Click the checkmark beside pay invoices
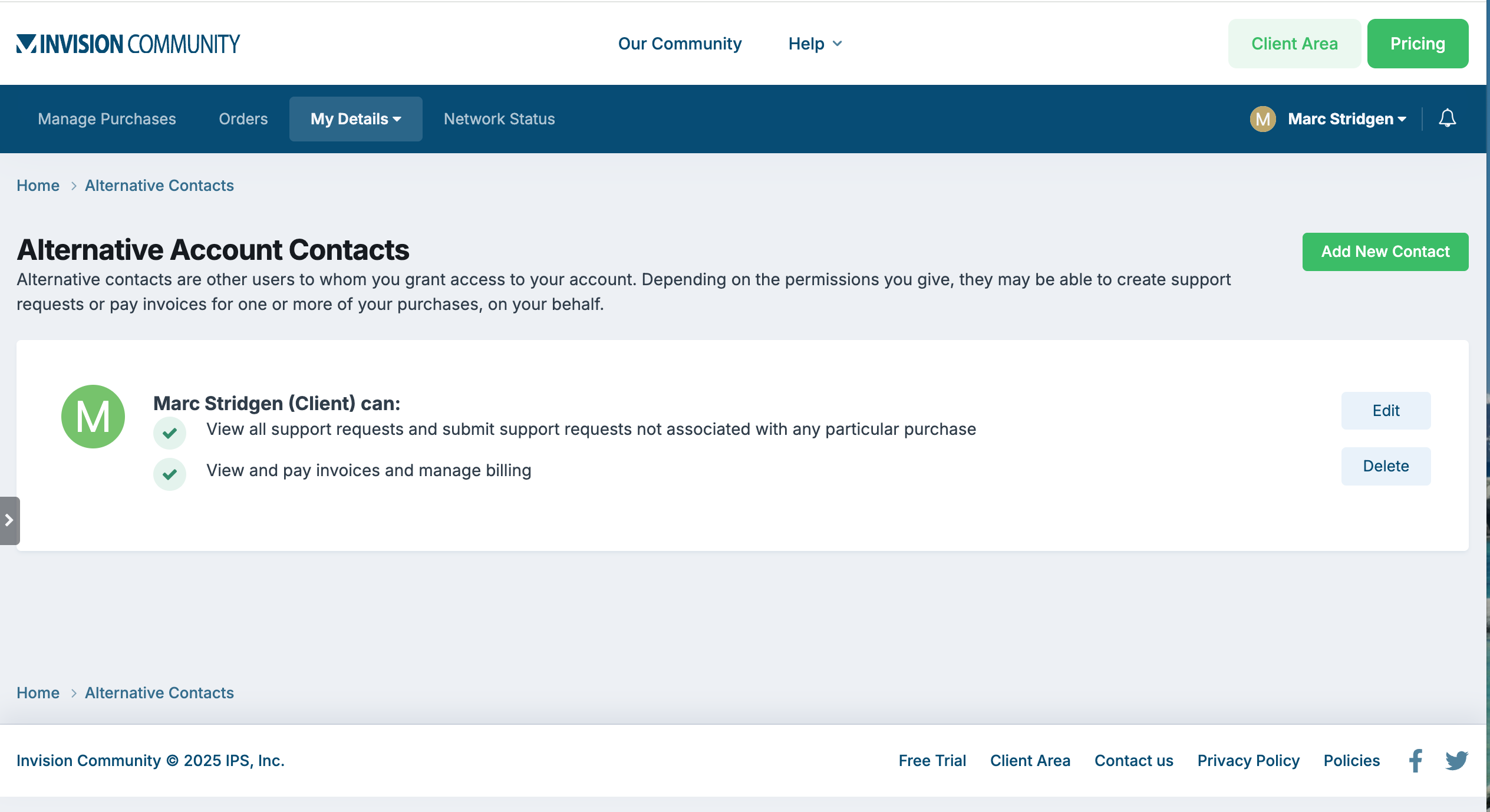Viewport: 1490px width, 812px height. (170, 474)
